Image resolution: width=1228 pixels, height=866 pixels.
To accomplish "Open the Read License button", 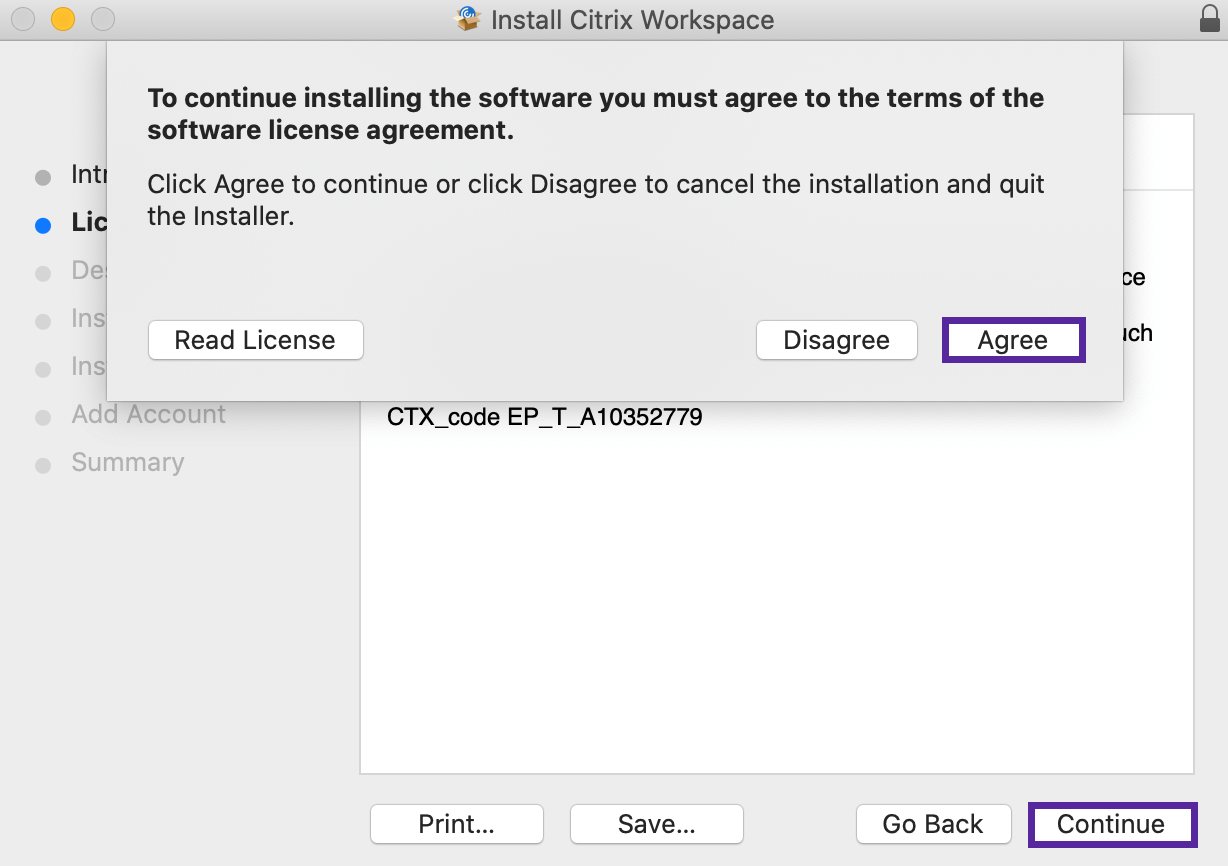I will [255, 340].
